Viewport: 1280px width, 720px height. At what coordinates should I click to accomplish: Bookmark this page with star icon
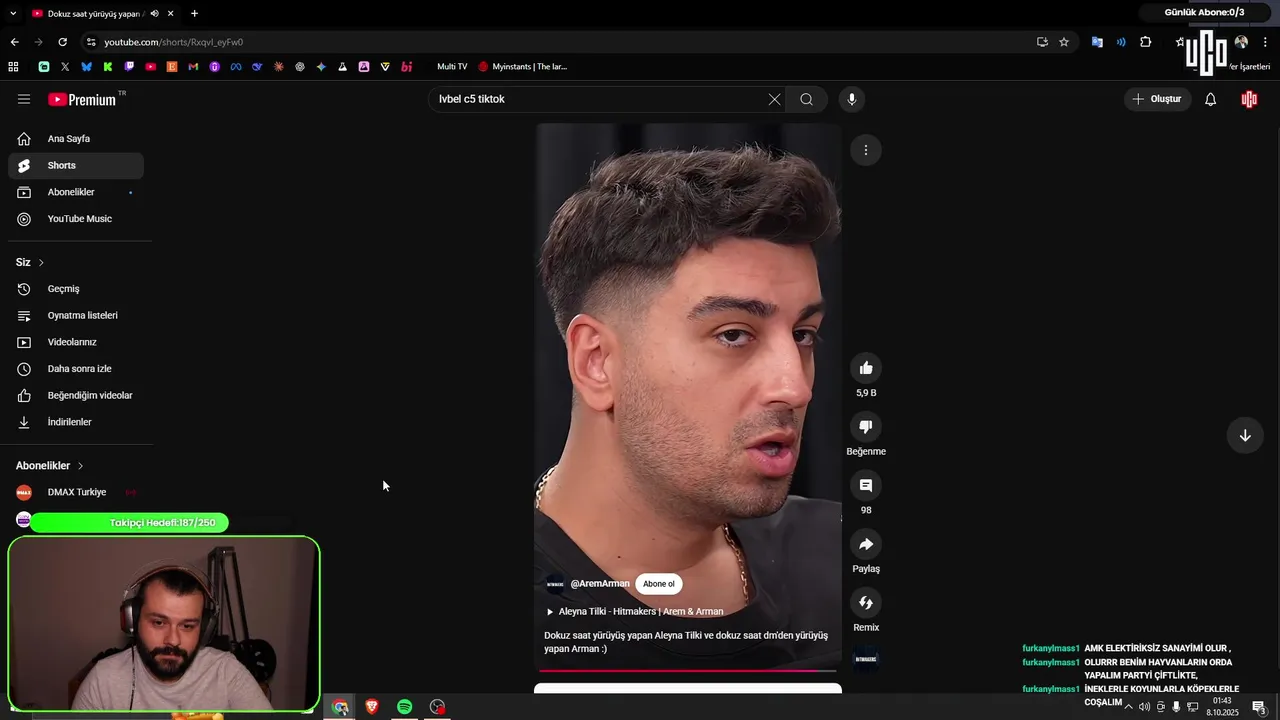click(1064, 42)
